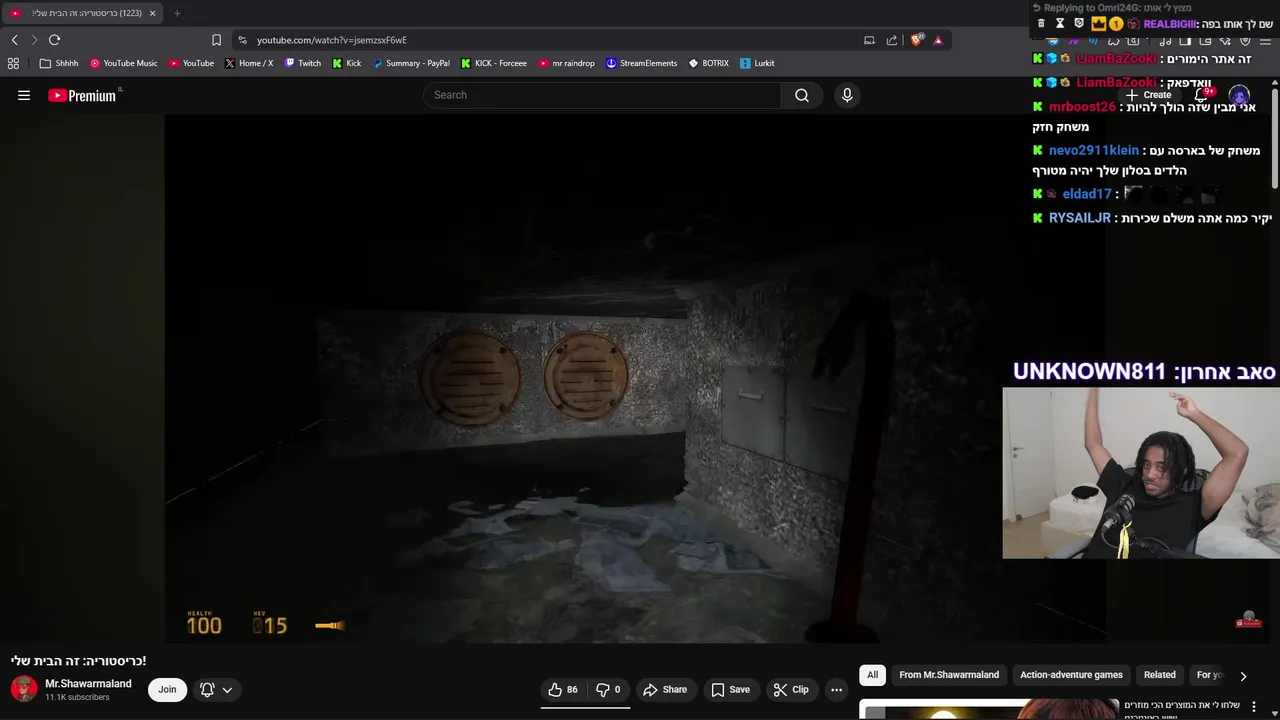The width and height of the screenshot is (1280, 720).
Task: Open Brave Rewards triangle icon
Action: 938,40
